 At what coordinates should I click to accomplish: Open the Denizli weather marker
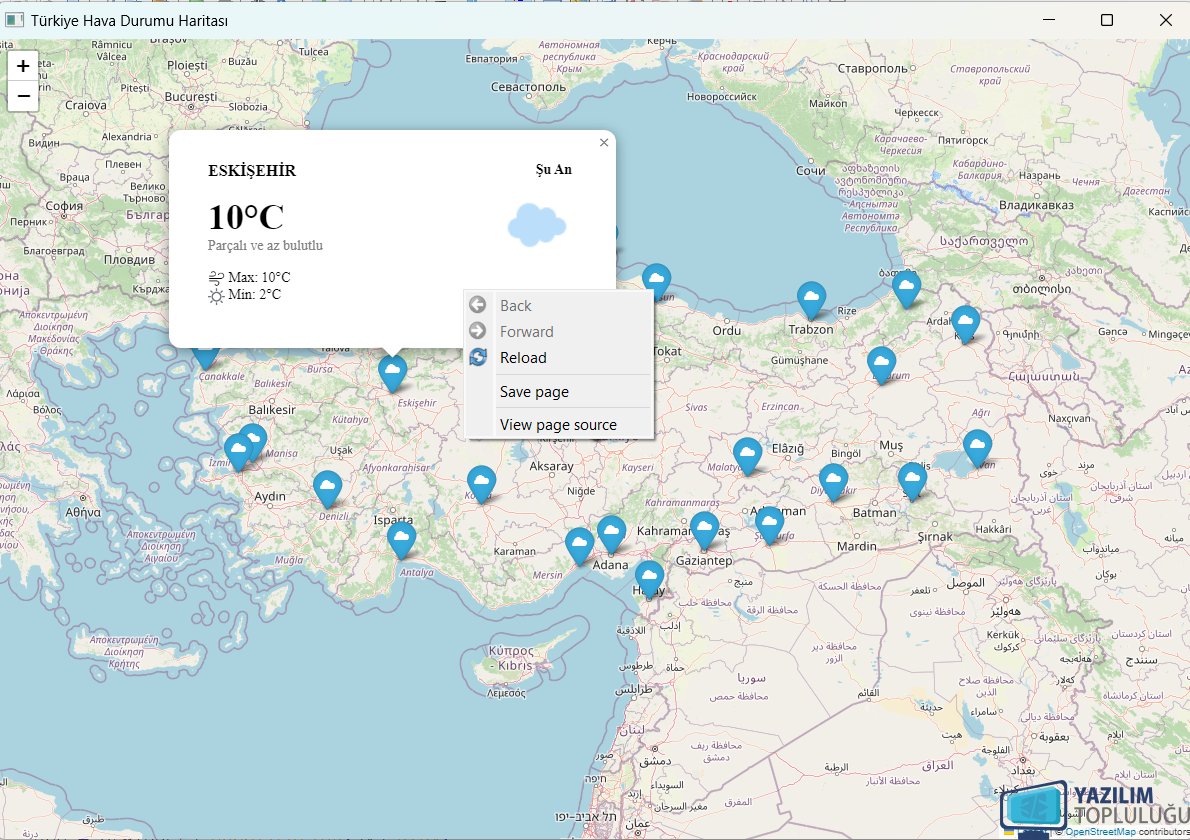point(328,489)
